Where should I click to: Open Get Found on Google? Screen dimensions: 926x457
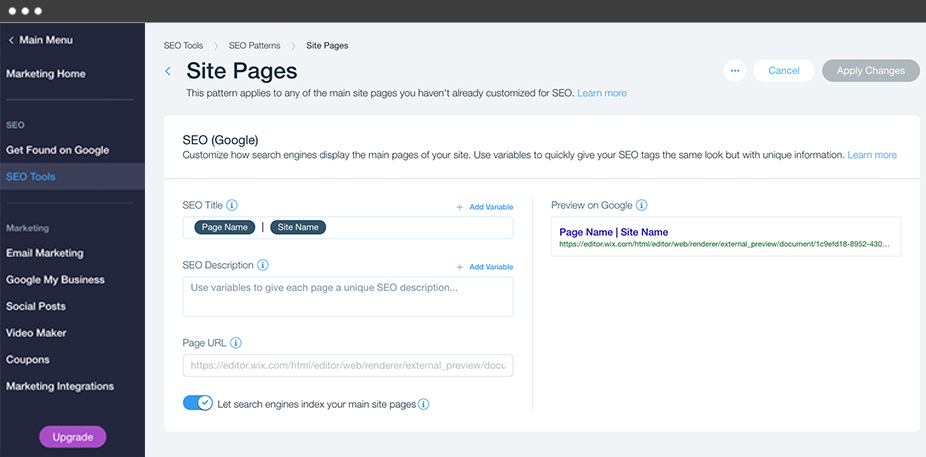tap(57, 150)
